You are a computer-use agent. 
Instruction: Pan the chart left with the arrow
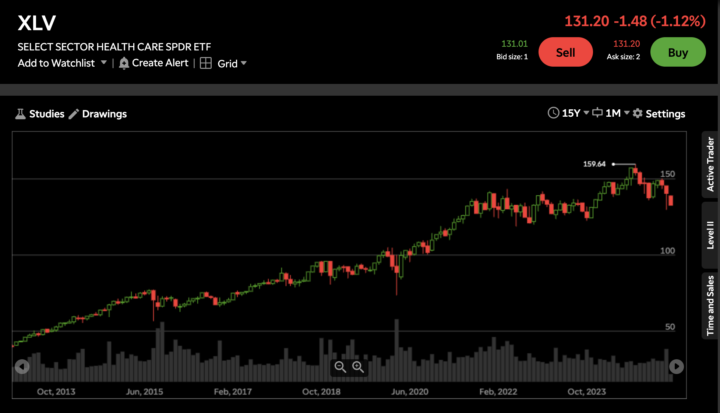[22, 367]
